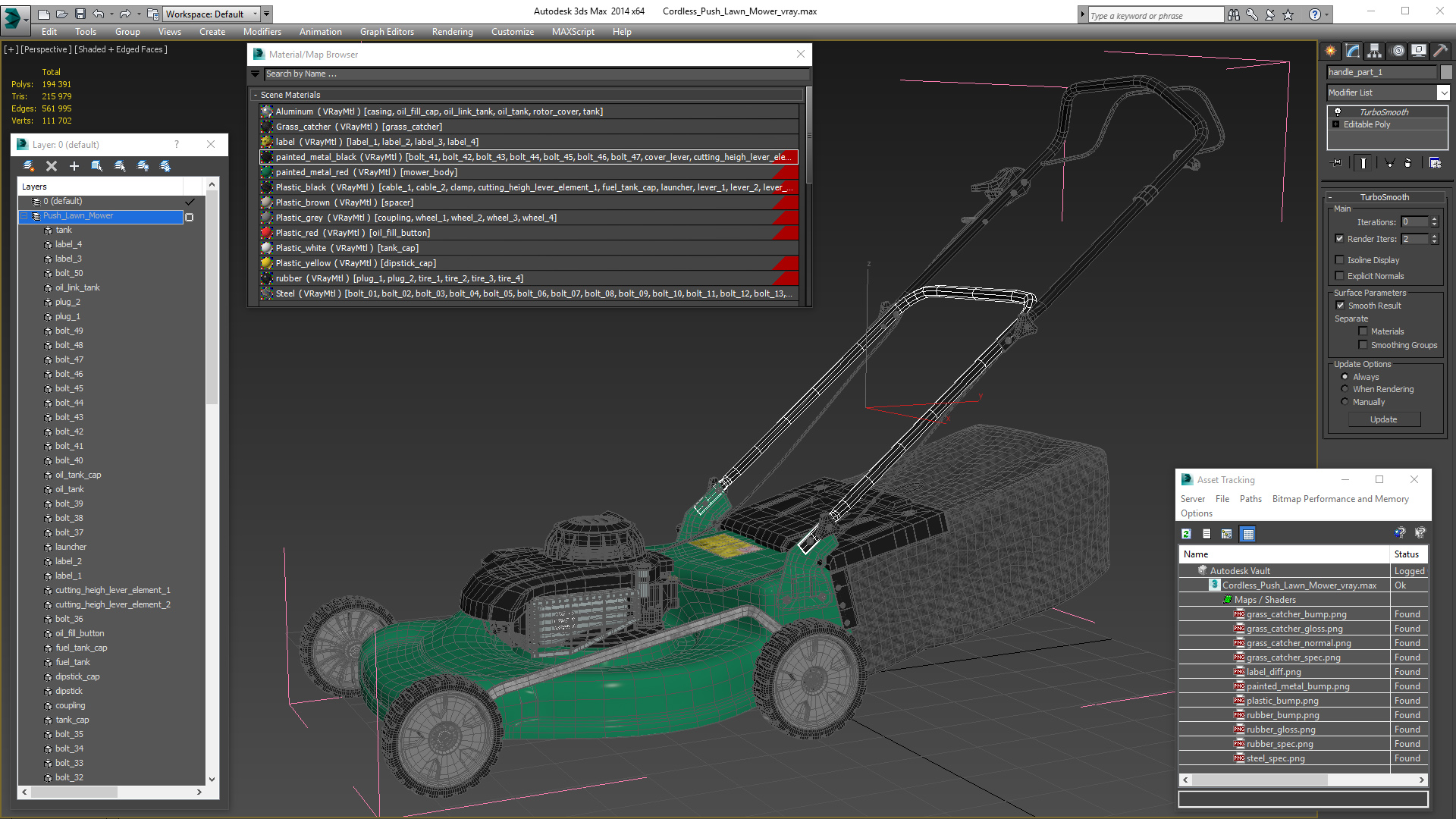
Task: Click the Undo arrow icon
Action: point(99,14)
